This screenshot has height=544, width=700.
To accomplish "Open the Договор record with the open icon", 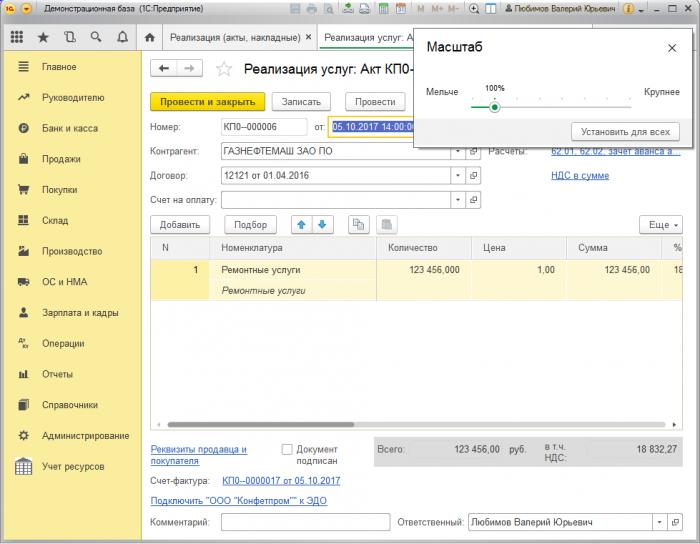I will tap(473, 175).
